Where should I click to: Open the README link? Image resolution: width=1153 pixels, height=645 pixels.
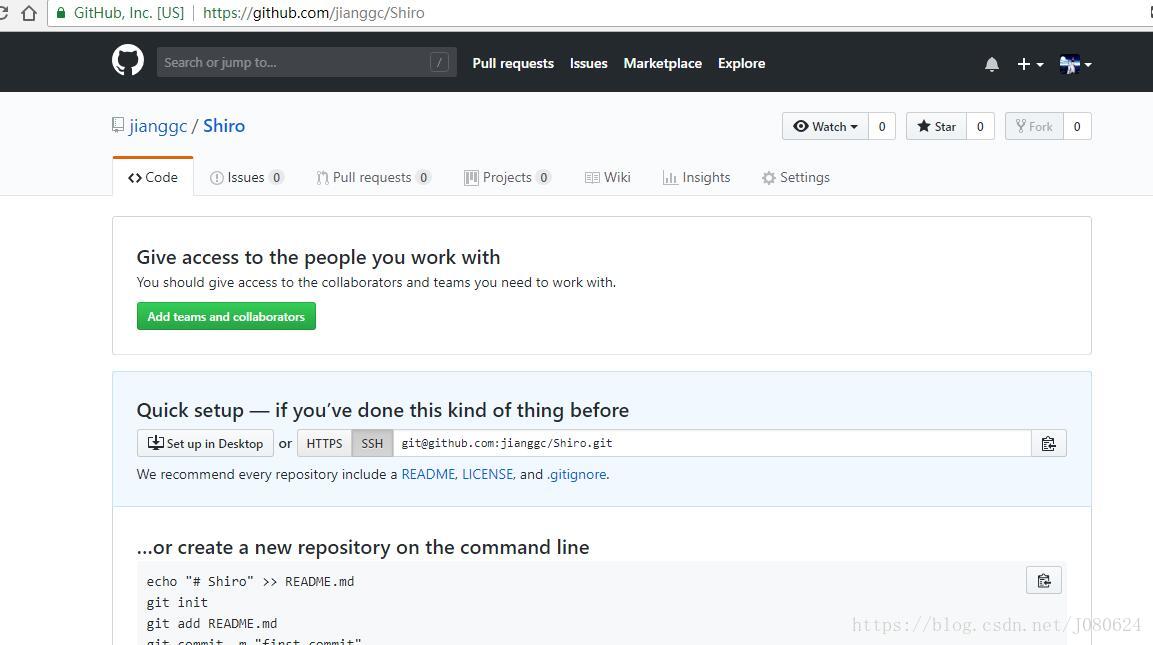coord(428,474)
